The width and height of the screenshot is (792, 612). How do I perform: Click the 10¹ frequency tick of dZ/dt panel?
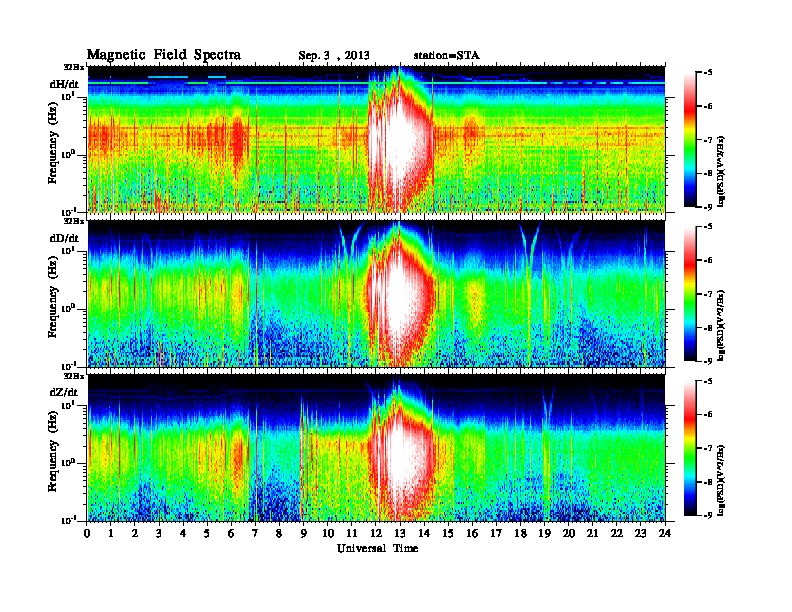[68, 404]
